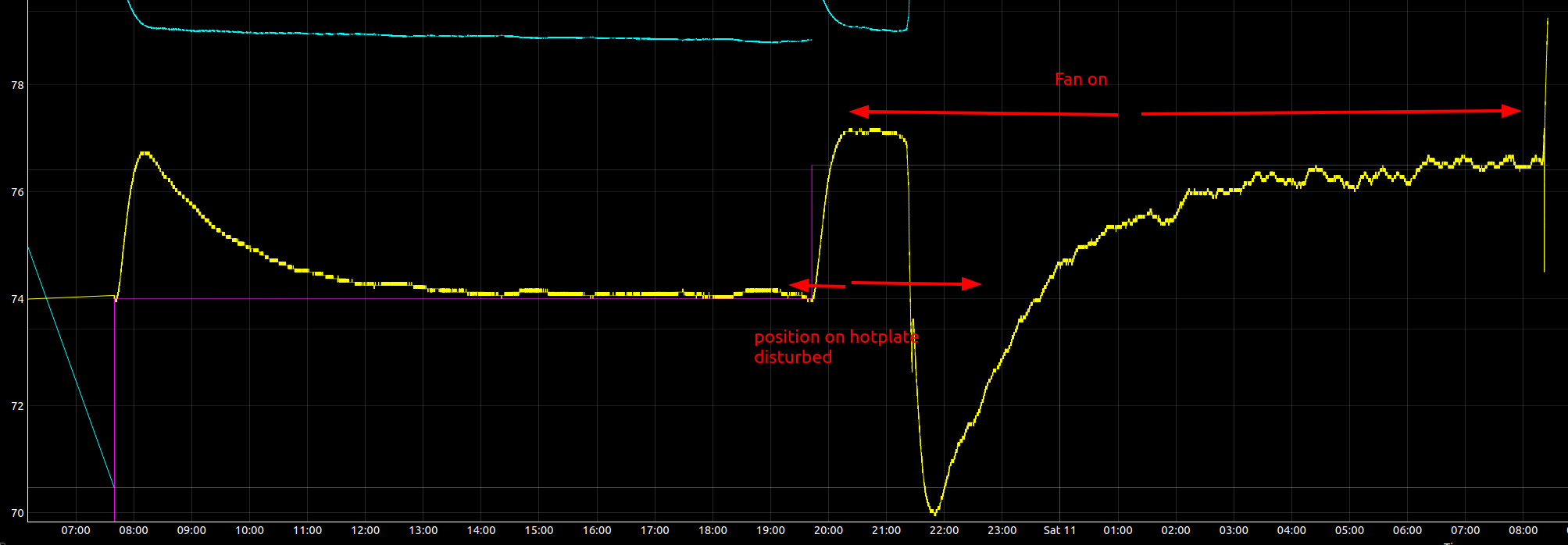Click the right arrowhead of the short red arrow

(x=971, y=283)
